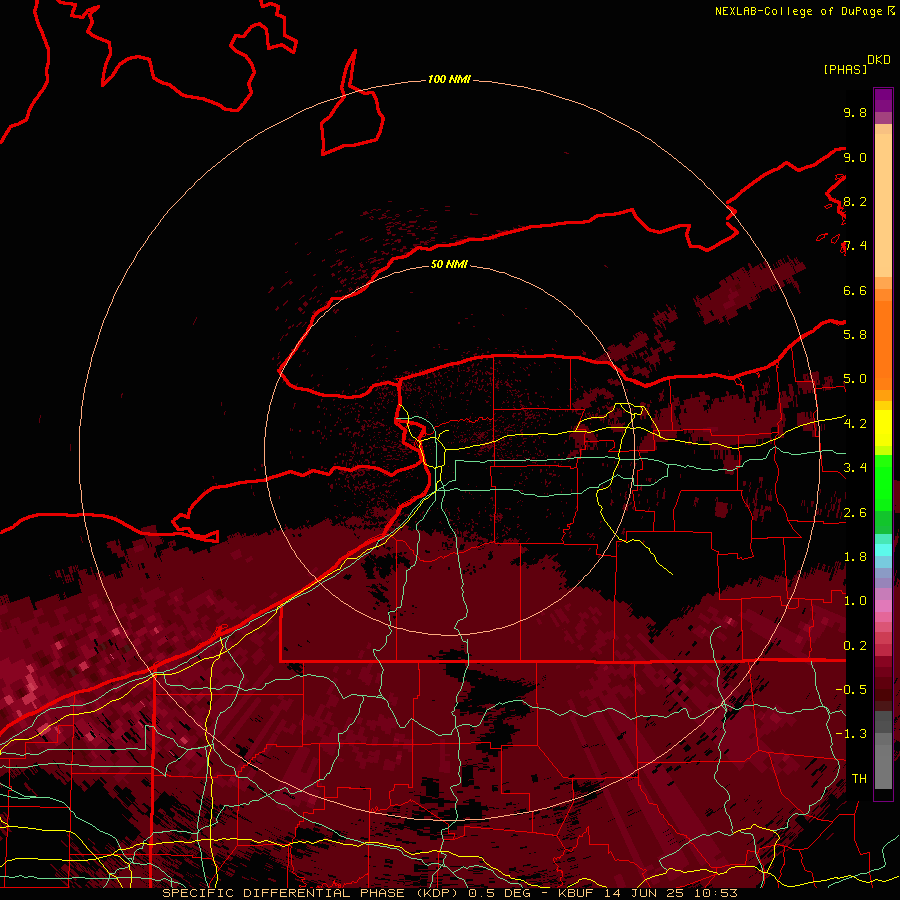This screenshot has height=900, width=900.
Task: Click the 50 NMI range ring label
Action: (449, 264)
